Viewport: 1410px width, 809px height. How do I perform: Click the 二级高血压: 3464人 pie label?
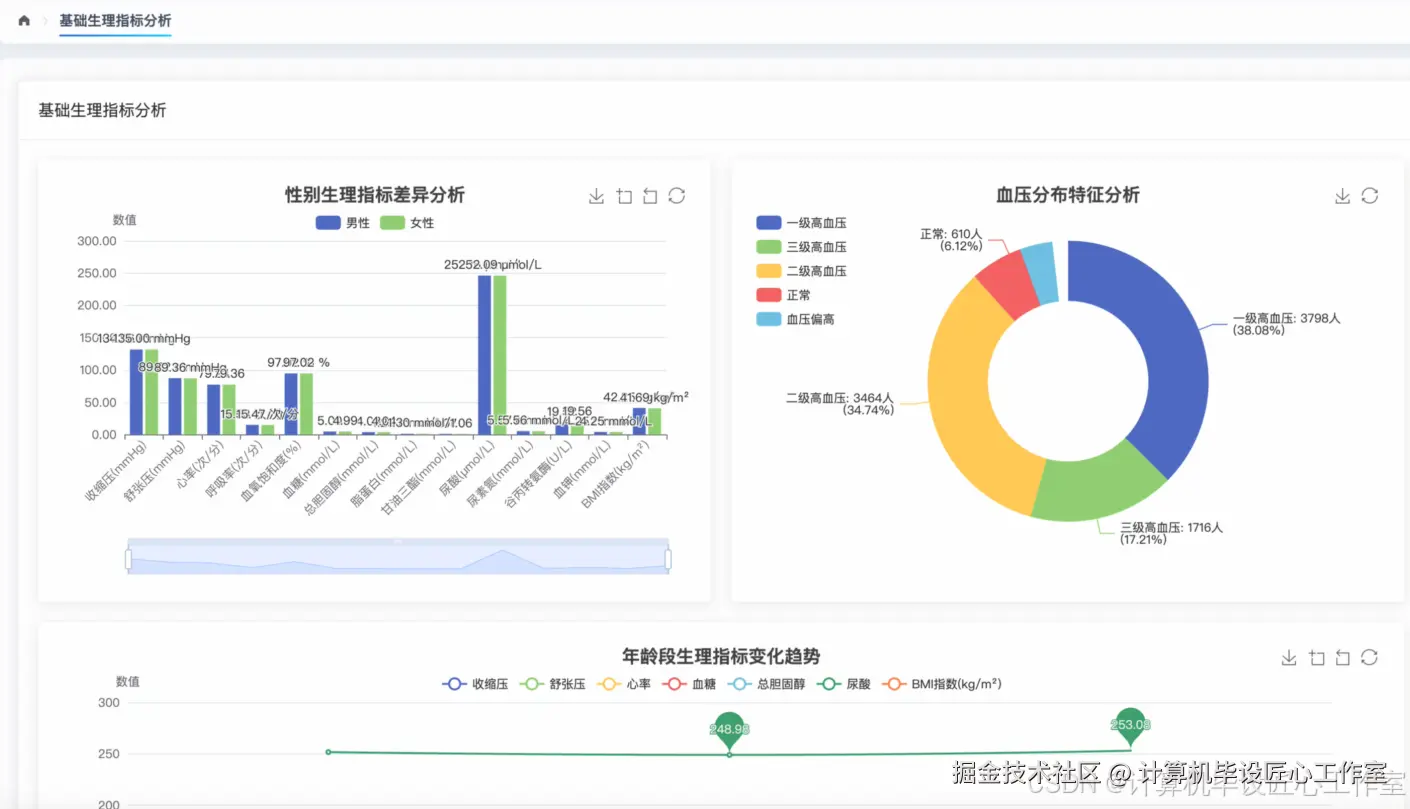pyautogui.click(x=841, y=404)
